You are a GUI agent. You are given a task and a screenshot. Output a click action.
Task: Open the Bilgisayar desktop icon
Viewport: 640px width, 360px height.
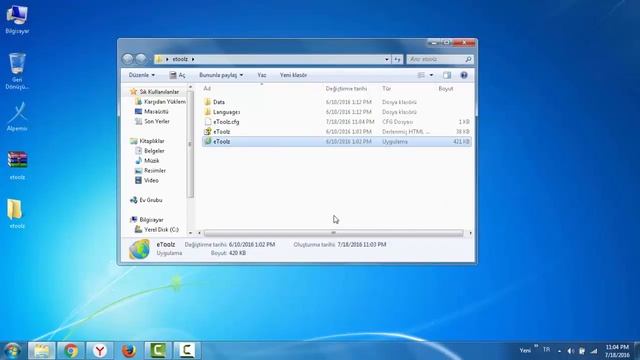pos(17,19)
